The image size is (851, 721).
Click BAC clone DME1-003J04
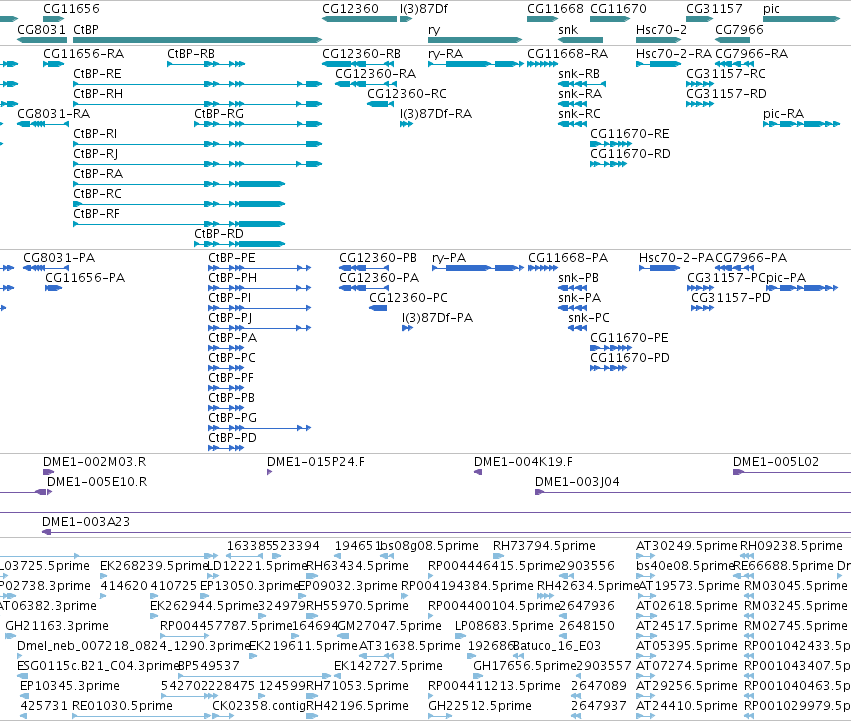tap(693, 492)
